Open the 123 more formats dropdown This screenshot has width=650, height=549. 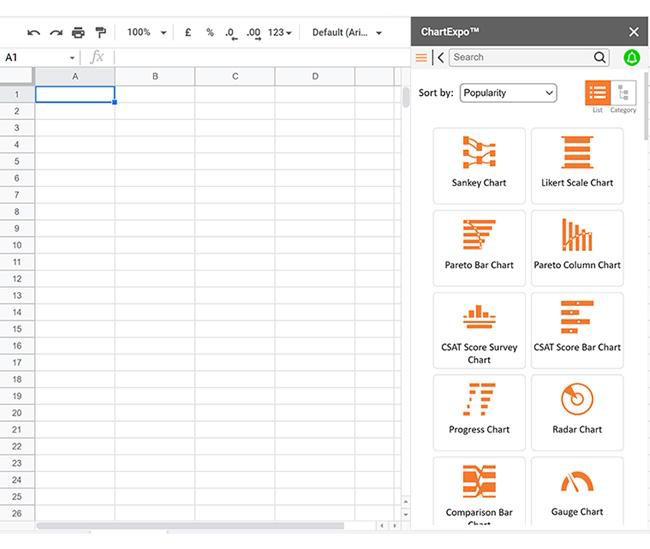pyautogui.click(x=280, y=32)
